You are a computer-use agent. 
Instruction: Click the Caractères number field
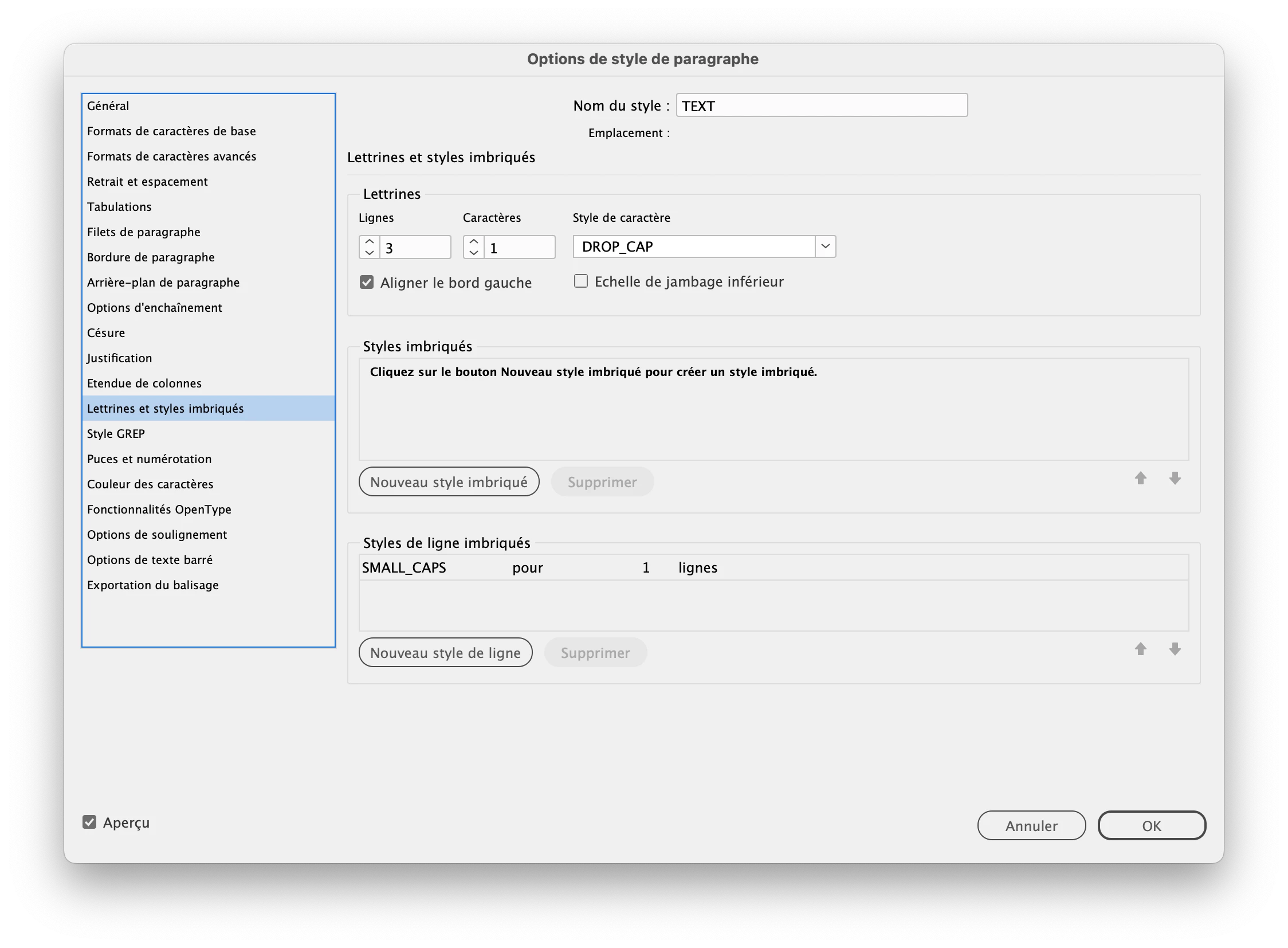coord(519,248)
